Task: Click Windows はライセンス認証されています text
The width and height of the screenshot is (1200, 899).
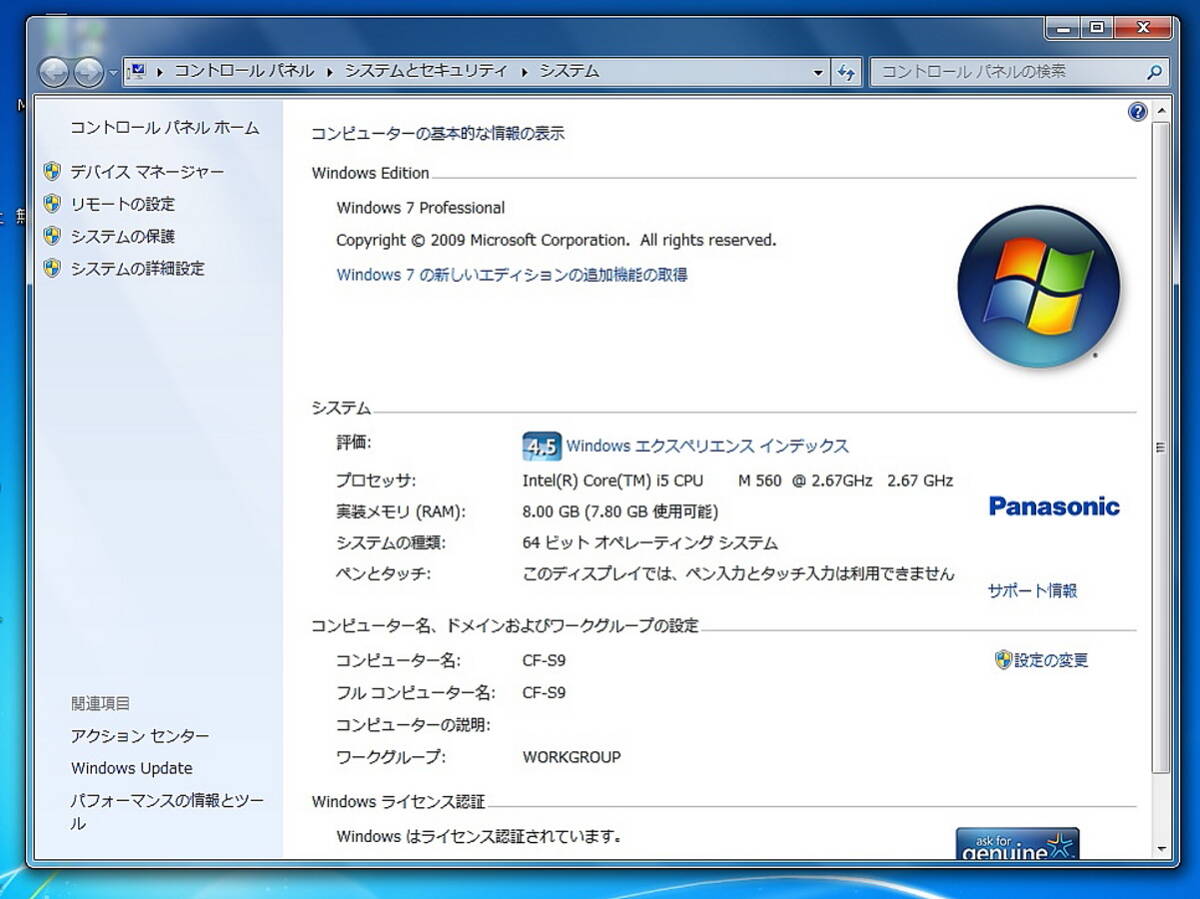Action: click(x=479, y=836)
